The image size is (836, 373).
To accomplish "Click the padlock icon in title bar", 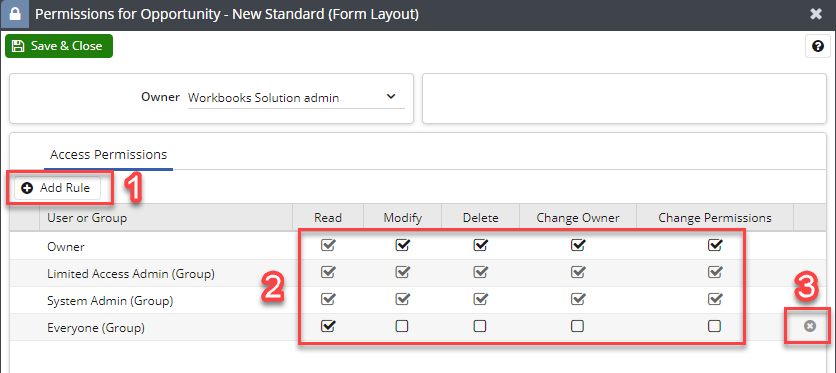I will (x=15, y=14).
